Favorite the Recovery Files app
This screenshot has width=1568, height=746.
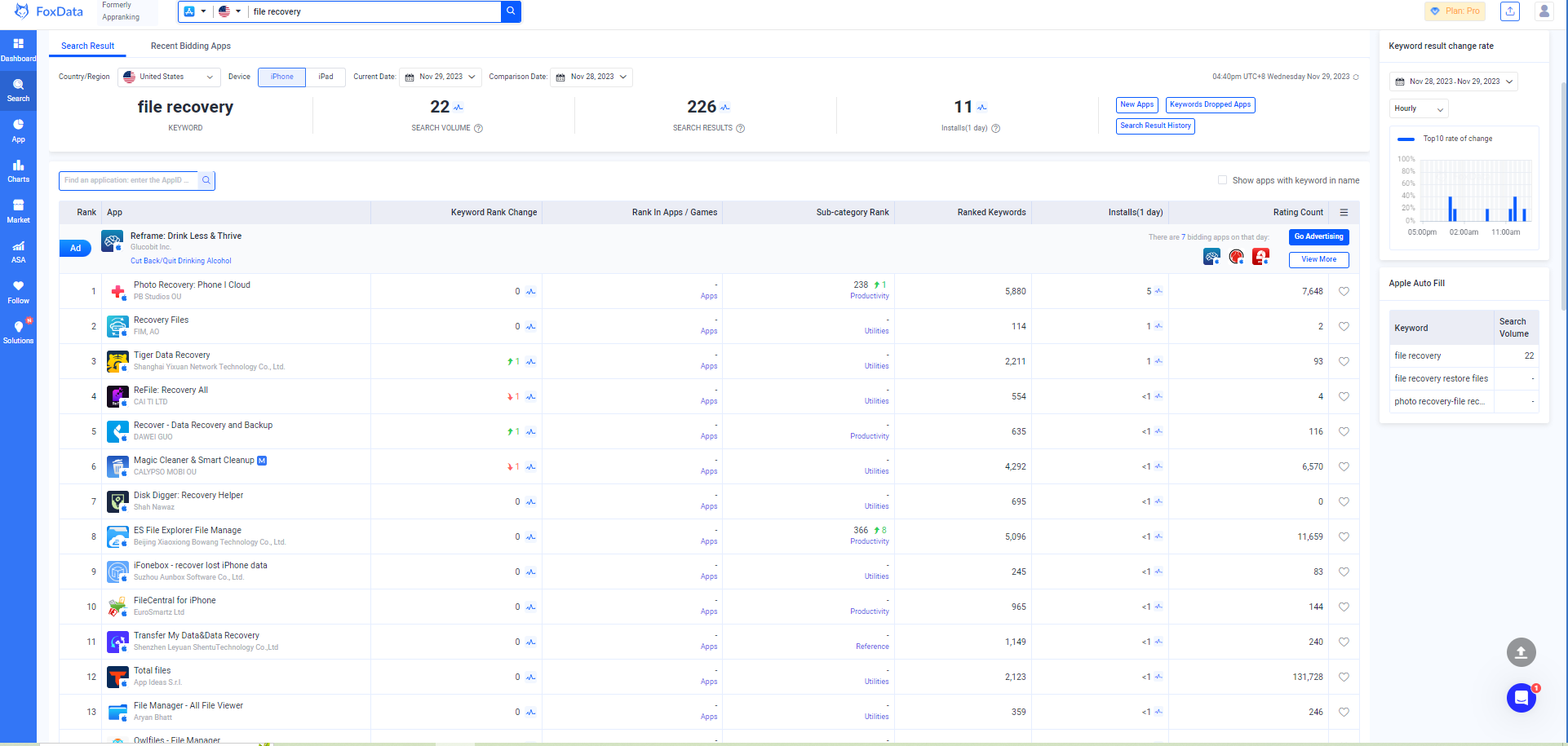pyautogui.click(x=1344, y=326)
